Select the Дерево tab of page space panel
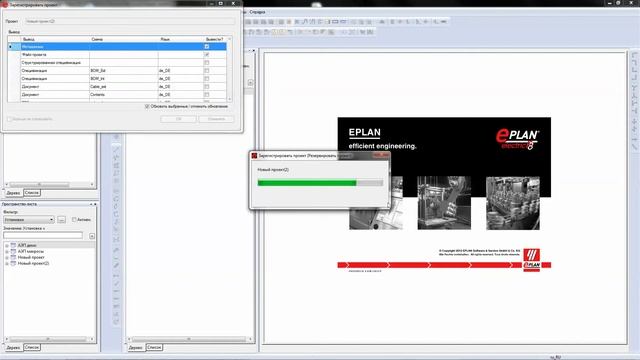Image resolution: width=640 pixels, height=360 pixels. coord(13,347)
